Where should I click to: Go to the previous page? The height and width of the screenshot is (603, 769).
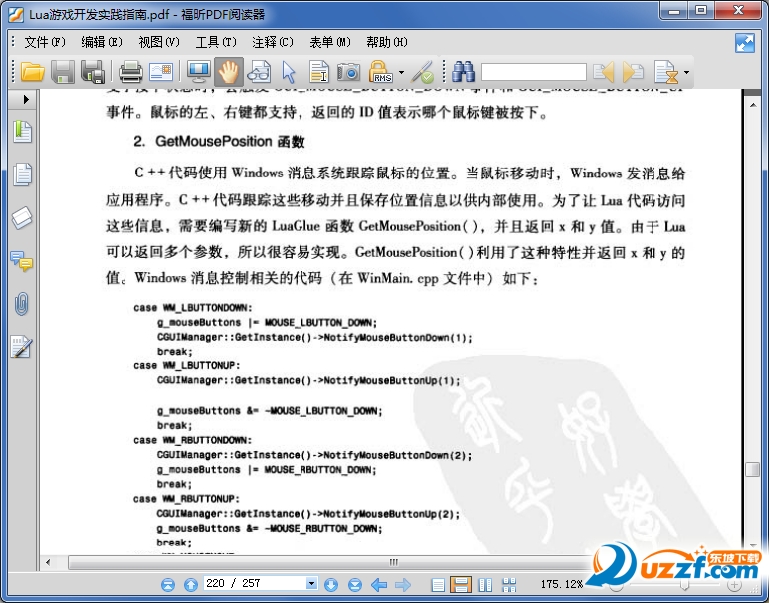(191, 584)
